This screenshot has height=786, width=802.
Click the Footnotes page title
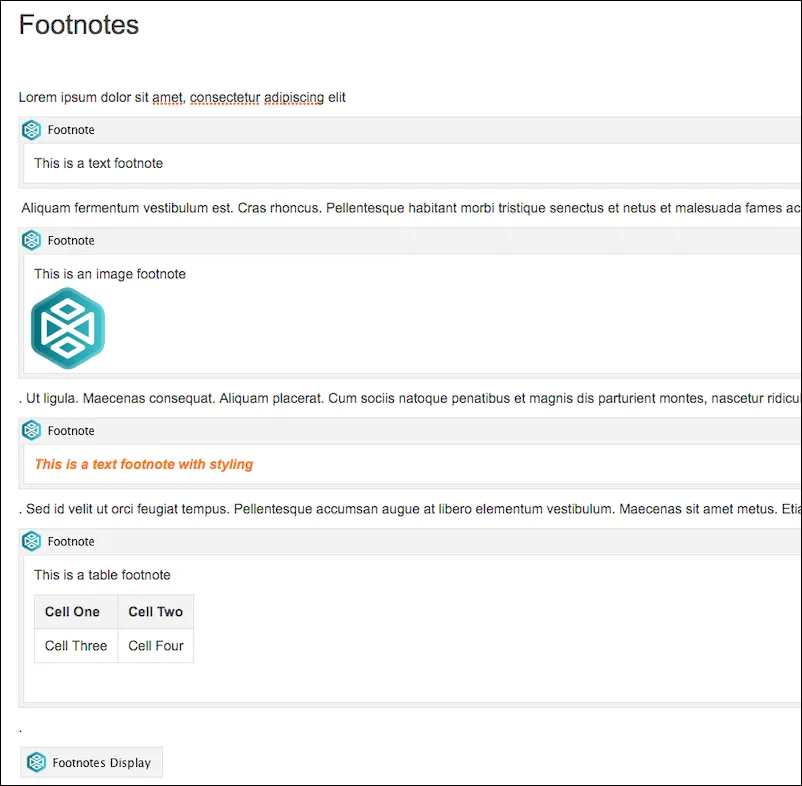coord(79,25)
